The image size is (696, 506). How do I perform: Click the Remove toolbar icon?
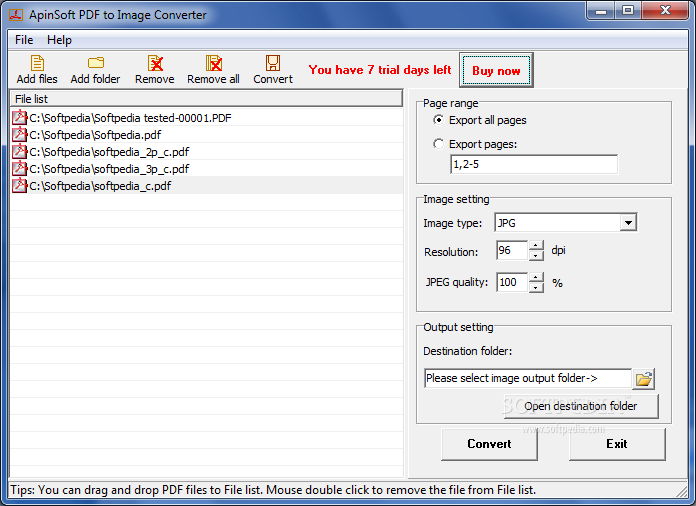pos(155,63)
